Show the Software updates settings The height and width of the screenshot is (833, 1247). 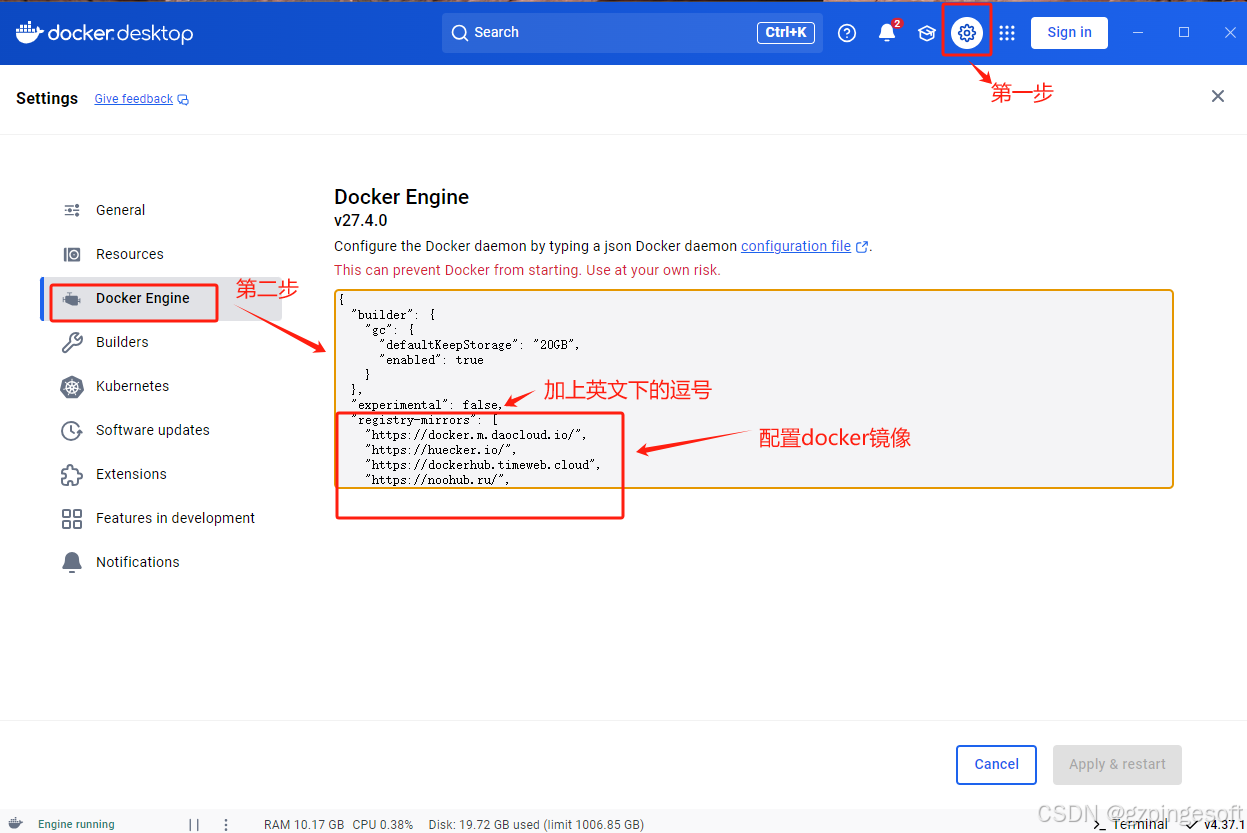click(161, 430)
